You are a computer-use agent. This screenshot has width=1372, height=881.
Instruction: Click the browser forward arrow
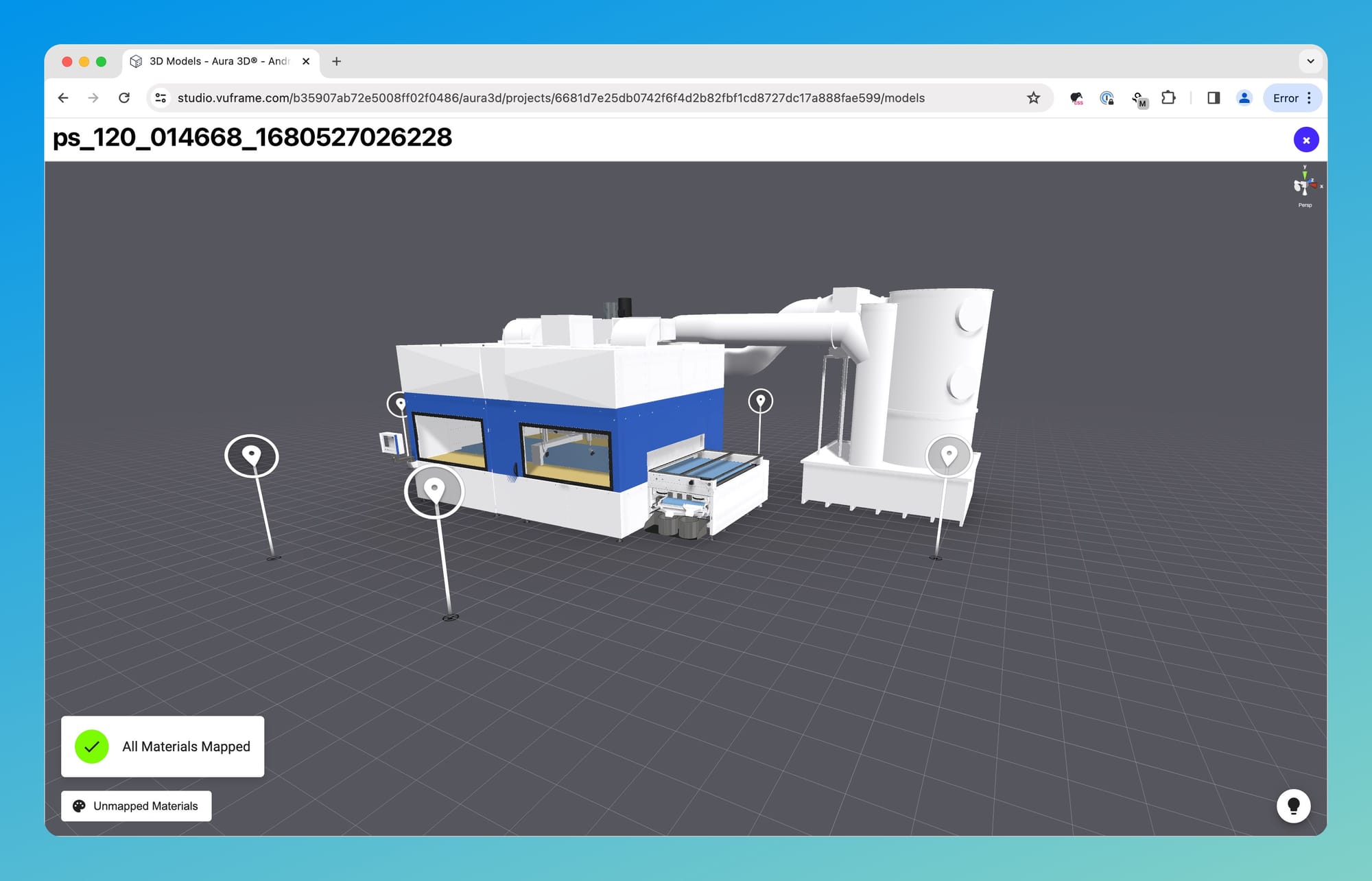[x=93, y=98]
